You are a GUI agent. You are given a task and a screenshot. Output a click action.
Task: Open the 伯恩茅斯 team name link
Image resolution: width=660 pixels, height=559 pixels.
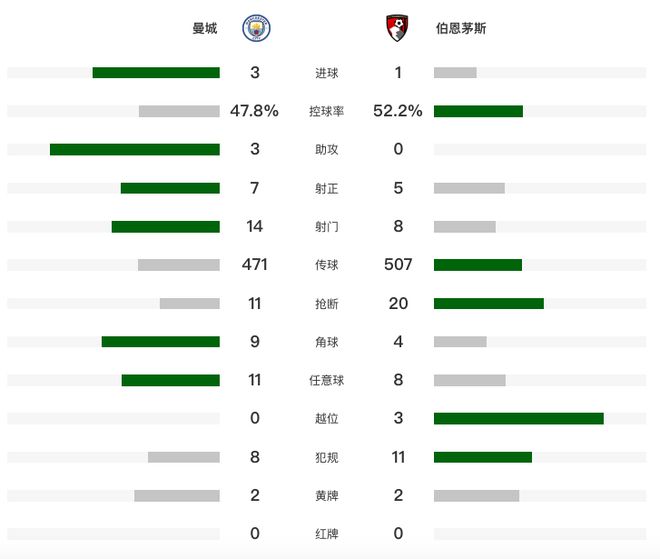(x=462, y=29)
